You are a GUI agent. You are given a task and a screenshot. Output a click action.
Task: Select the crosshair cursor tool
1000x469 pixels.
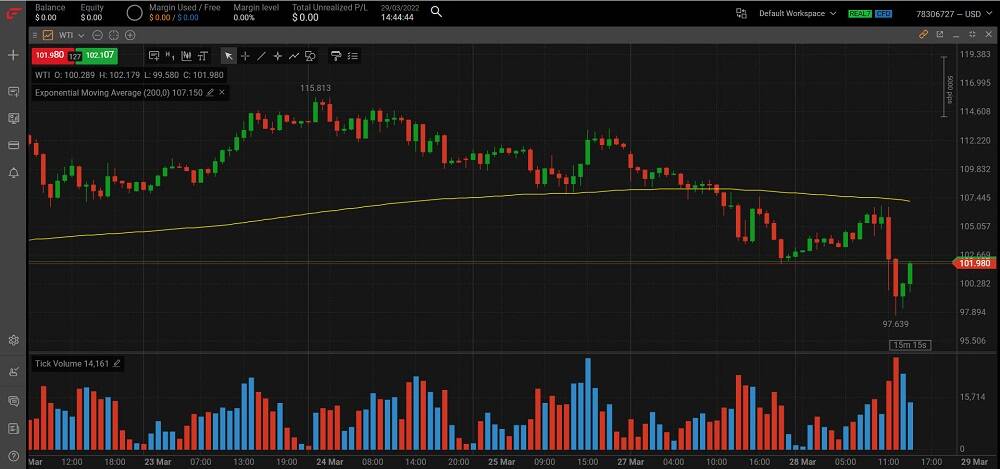click(x=245, y=56)
